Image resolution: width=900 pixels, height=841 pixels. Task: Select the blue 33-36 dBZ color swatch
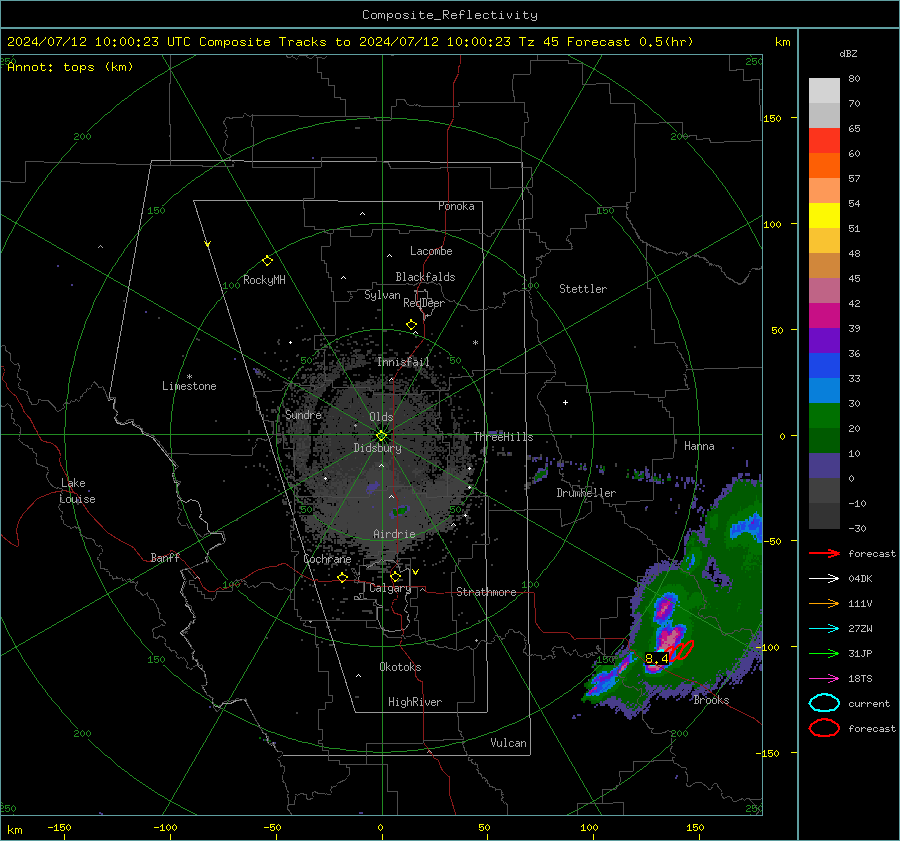(x=824, y=366)
